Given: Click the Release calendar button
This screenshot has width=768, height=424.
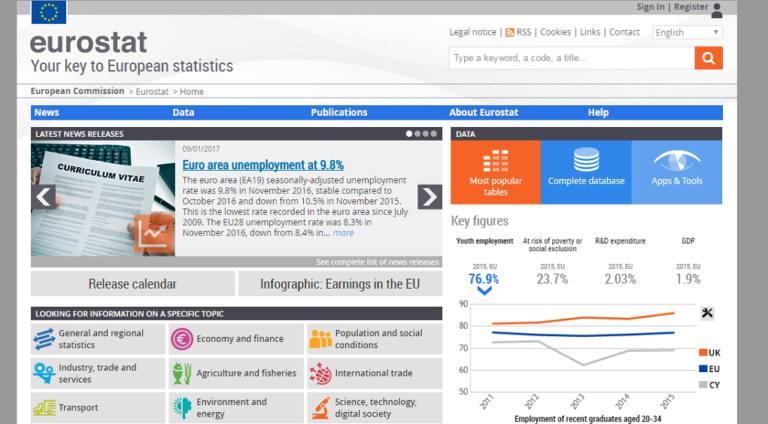Looking at the screenshot, I should point(133,284).
